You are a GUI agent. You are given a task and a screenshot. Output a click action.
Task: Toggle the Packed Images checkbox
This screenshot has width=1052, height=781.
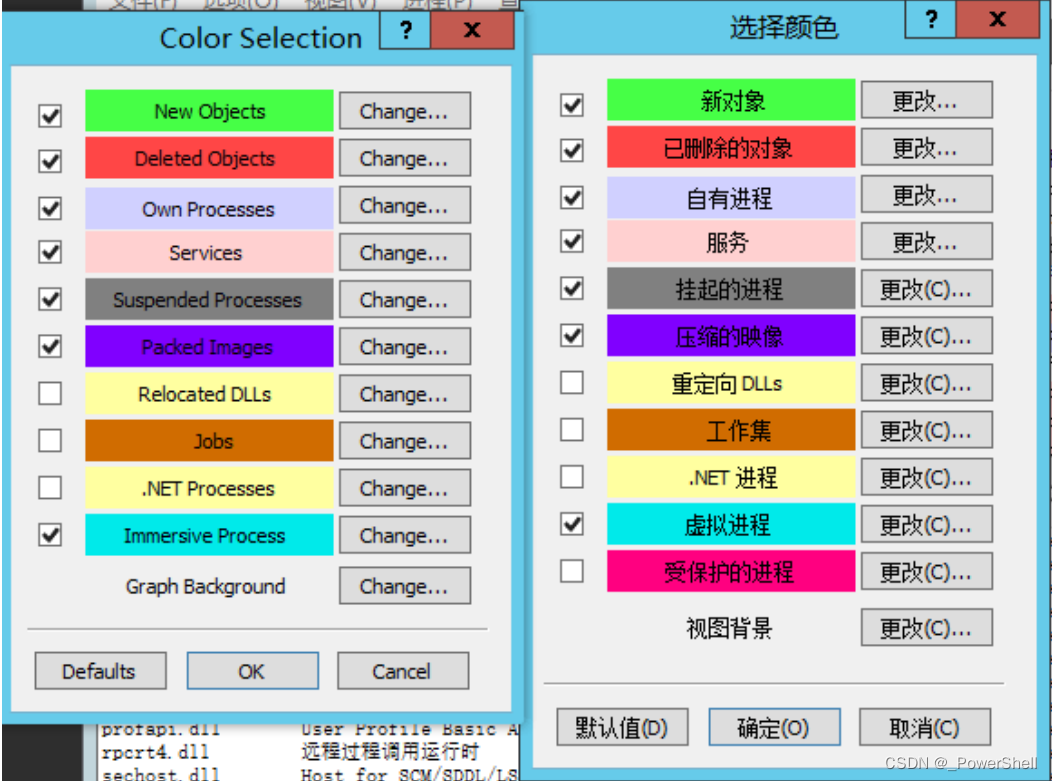50,346
